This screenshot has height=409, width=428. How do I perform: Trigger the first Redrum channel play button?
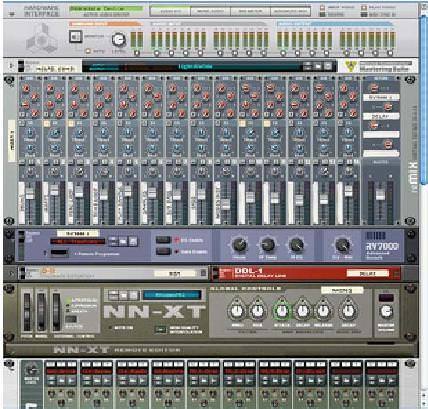click(x=72, y=381)
